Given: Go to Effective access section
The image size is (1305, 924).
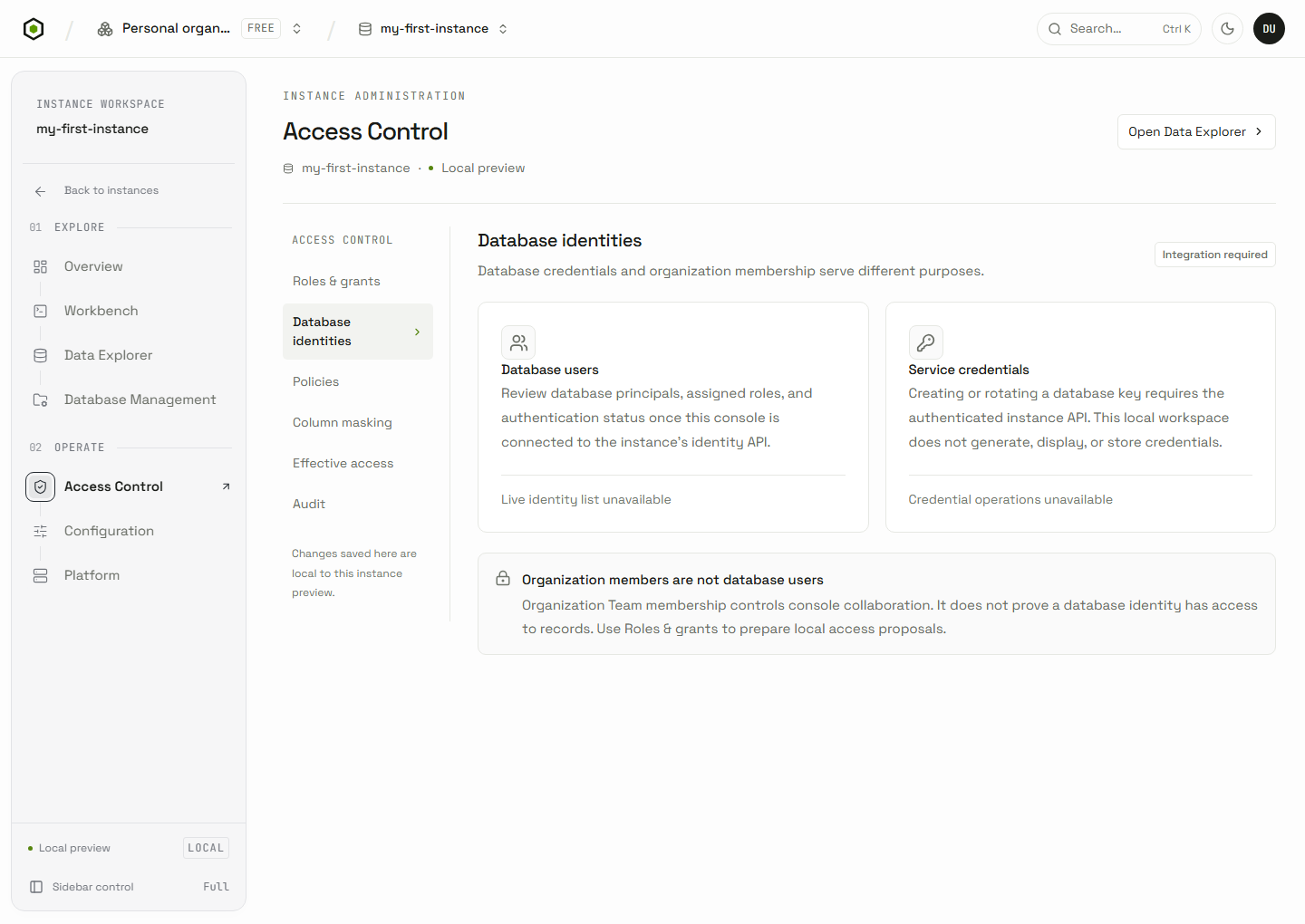Looking at the screenshot, I should pos(358,463).
